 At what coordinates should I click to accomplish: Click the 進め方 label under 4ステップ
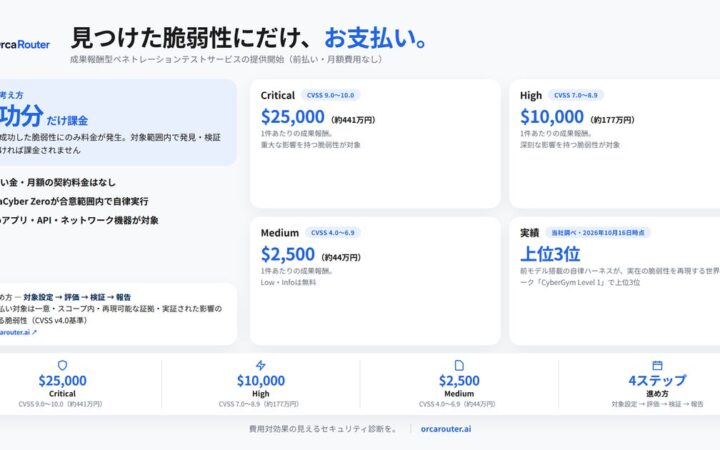pyautogui.click(x=658, y=394)
